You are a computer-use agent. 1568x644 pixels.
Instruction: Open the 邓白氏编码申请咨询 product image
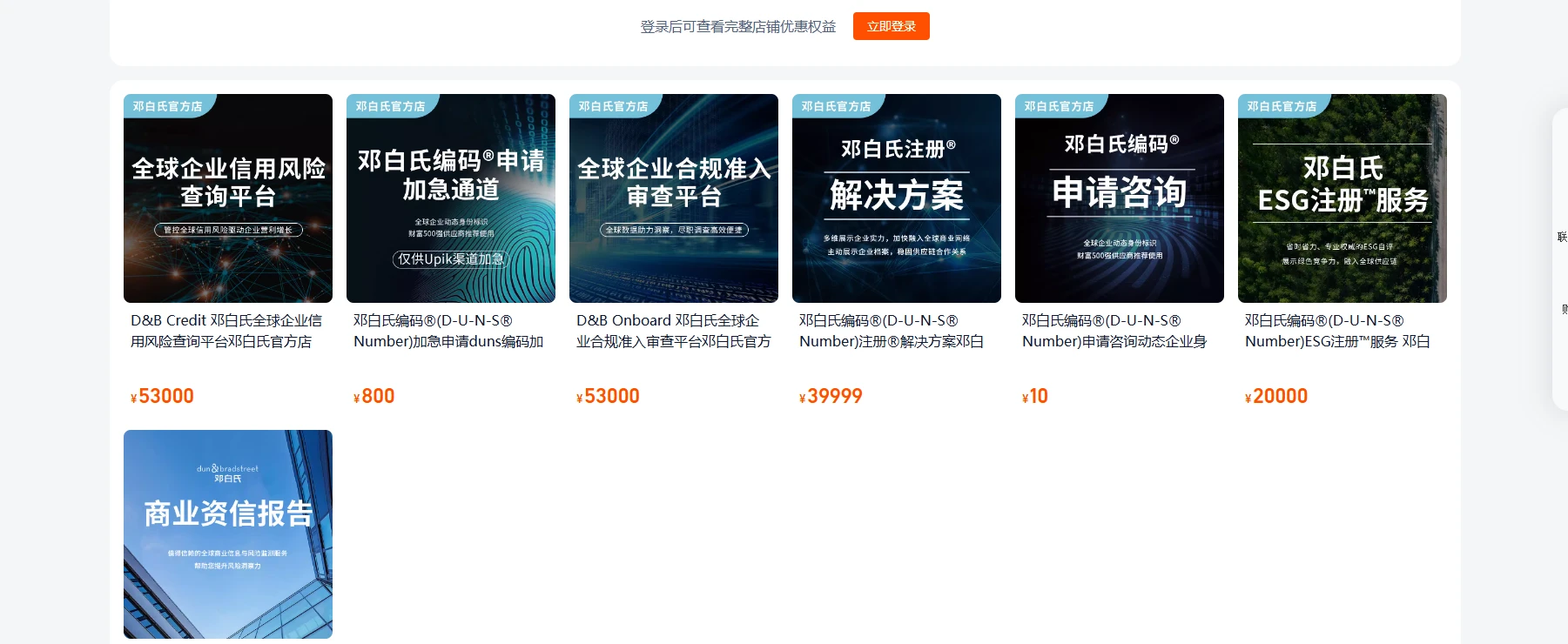point(1120,198)
